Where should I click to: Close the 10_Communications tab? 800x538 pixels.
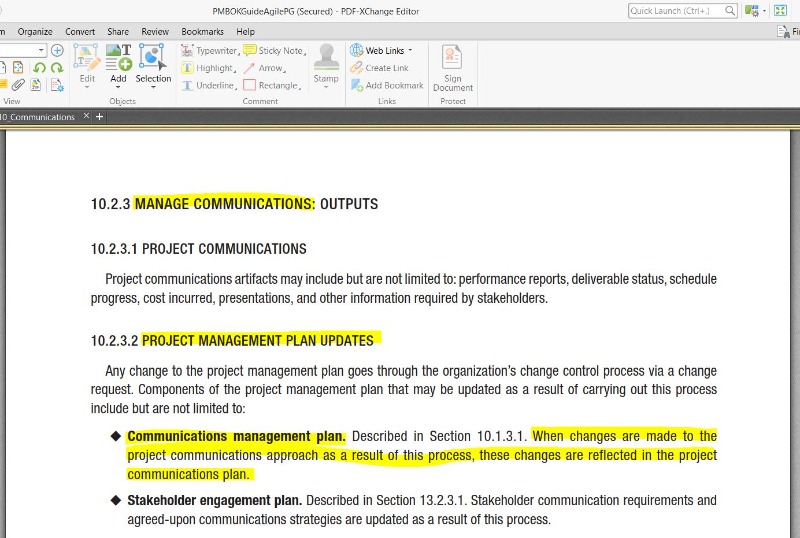click(x=86, y=116)
